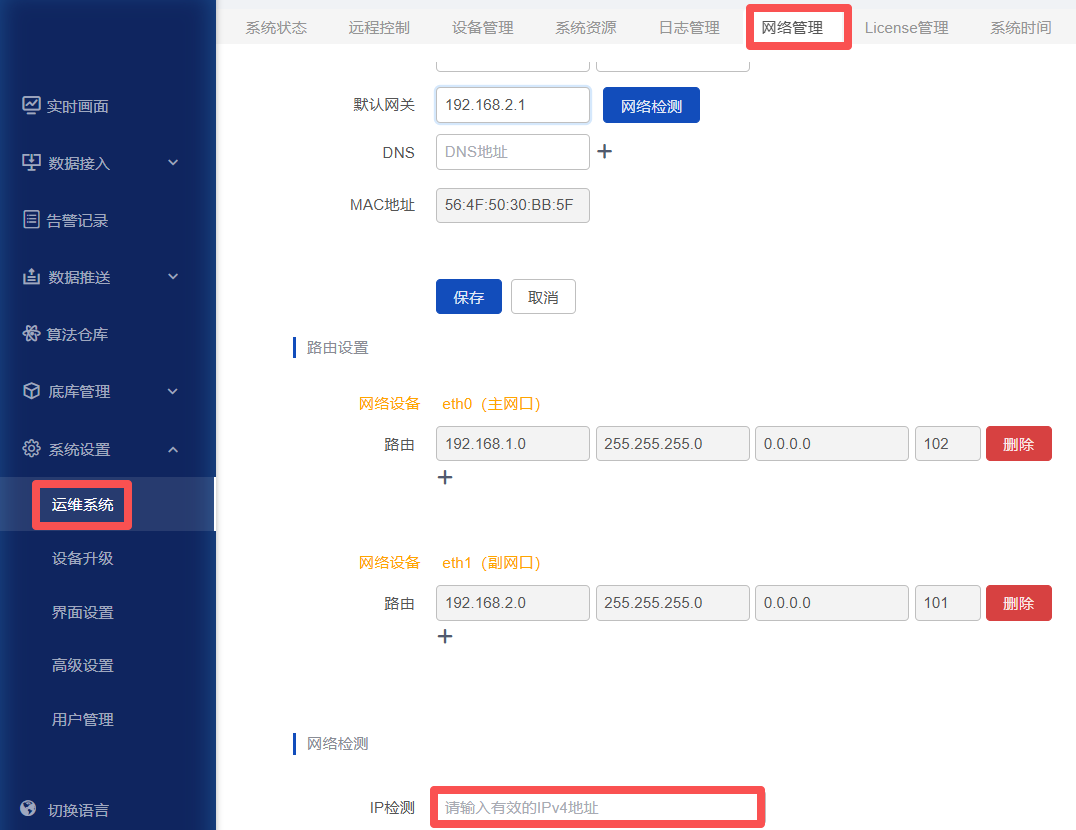1076x830 pixels.
Task: Click the 取消 cancel button
Action: 543,297
